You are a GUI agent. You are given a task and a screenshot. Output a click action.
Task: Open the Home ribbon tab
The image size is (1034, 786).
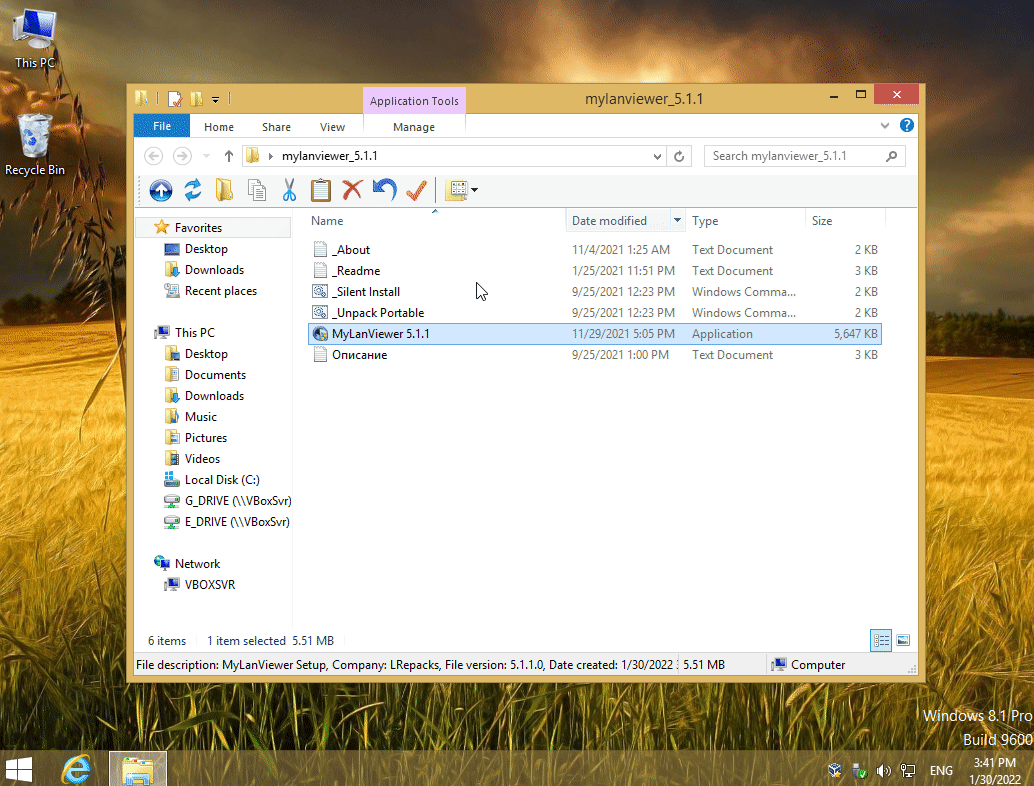(219, 127)
